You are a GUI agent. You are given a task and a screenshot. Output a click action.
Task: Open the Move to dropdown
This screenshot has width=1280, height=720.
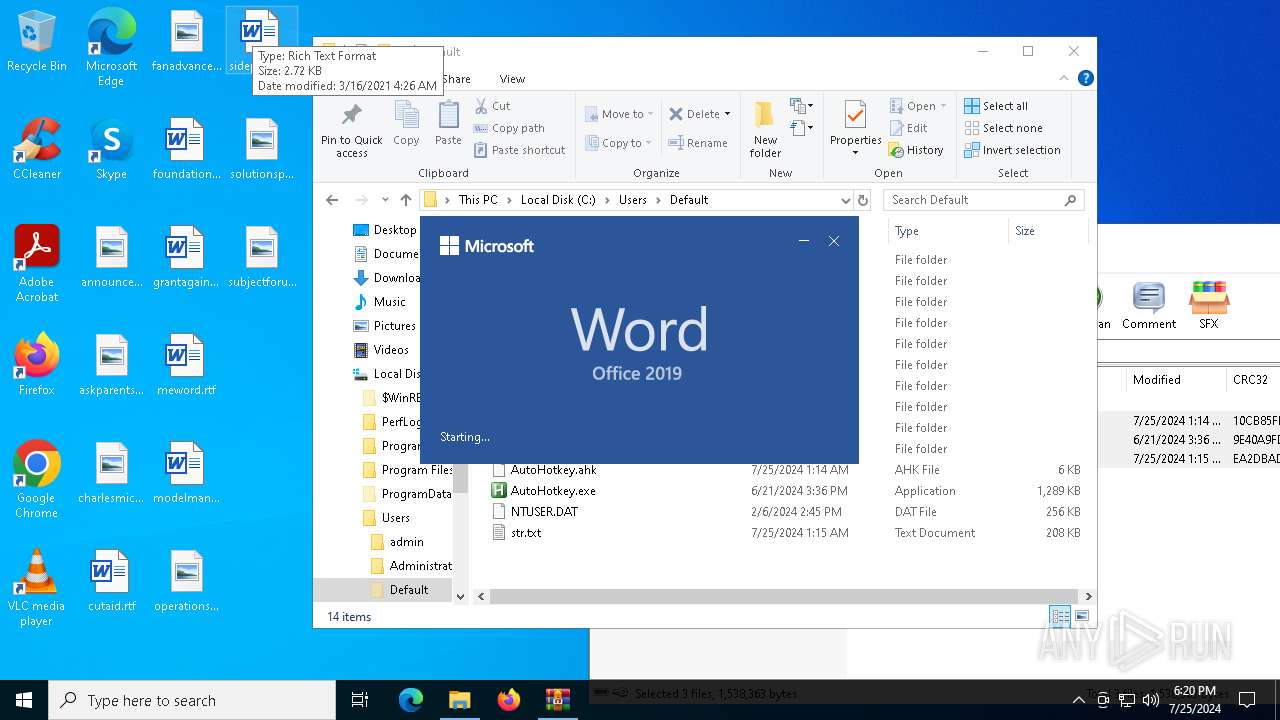point(619,114)
